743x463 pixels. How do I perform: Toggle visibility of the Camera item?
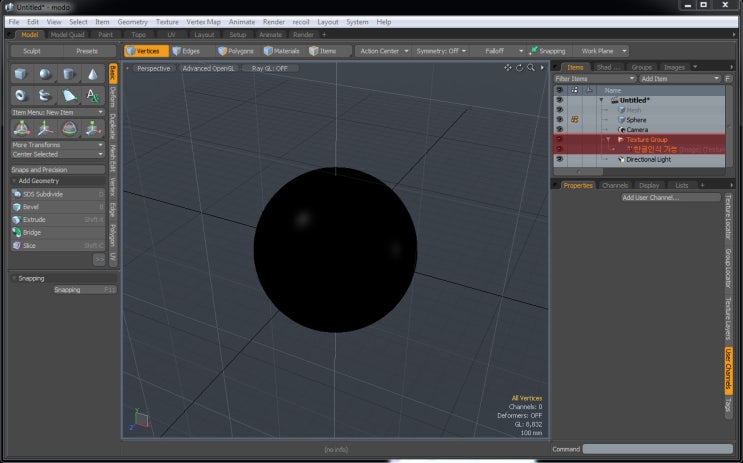pos(560,129)
